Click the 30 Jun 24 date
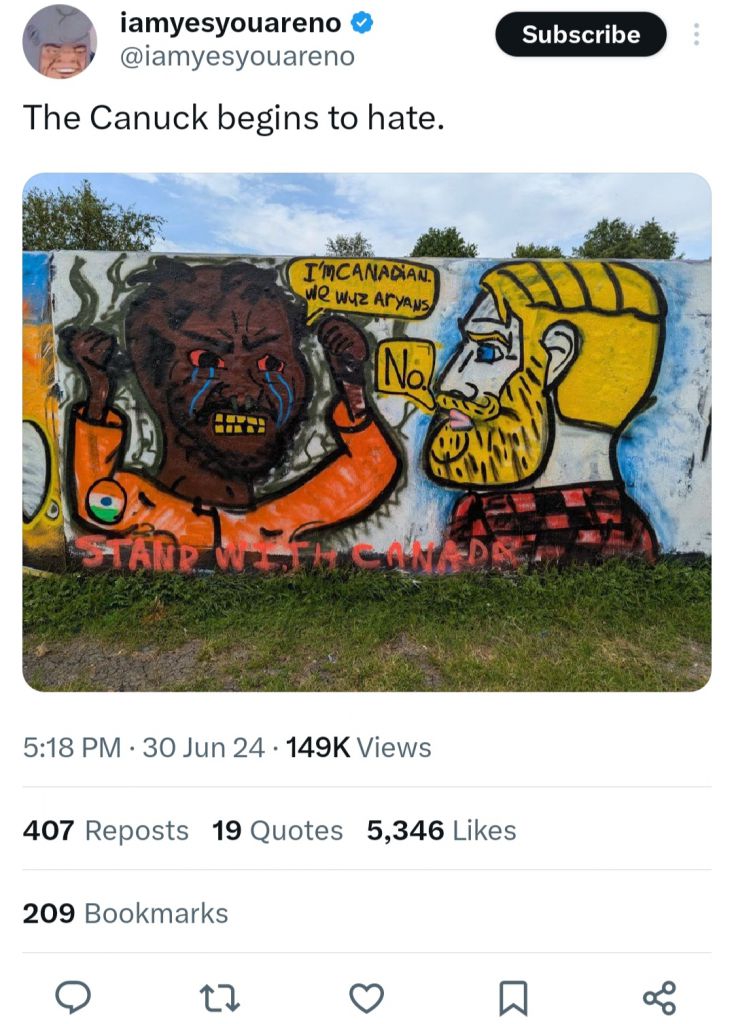The height and width of the screenshot is (1024, 734). tap(204, 748)
